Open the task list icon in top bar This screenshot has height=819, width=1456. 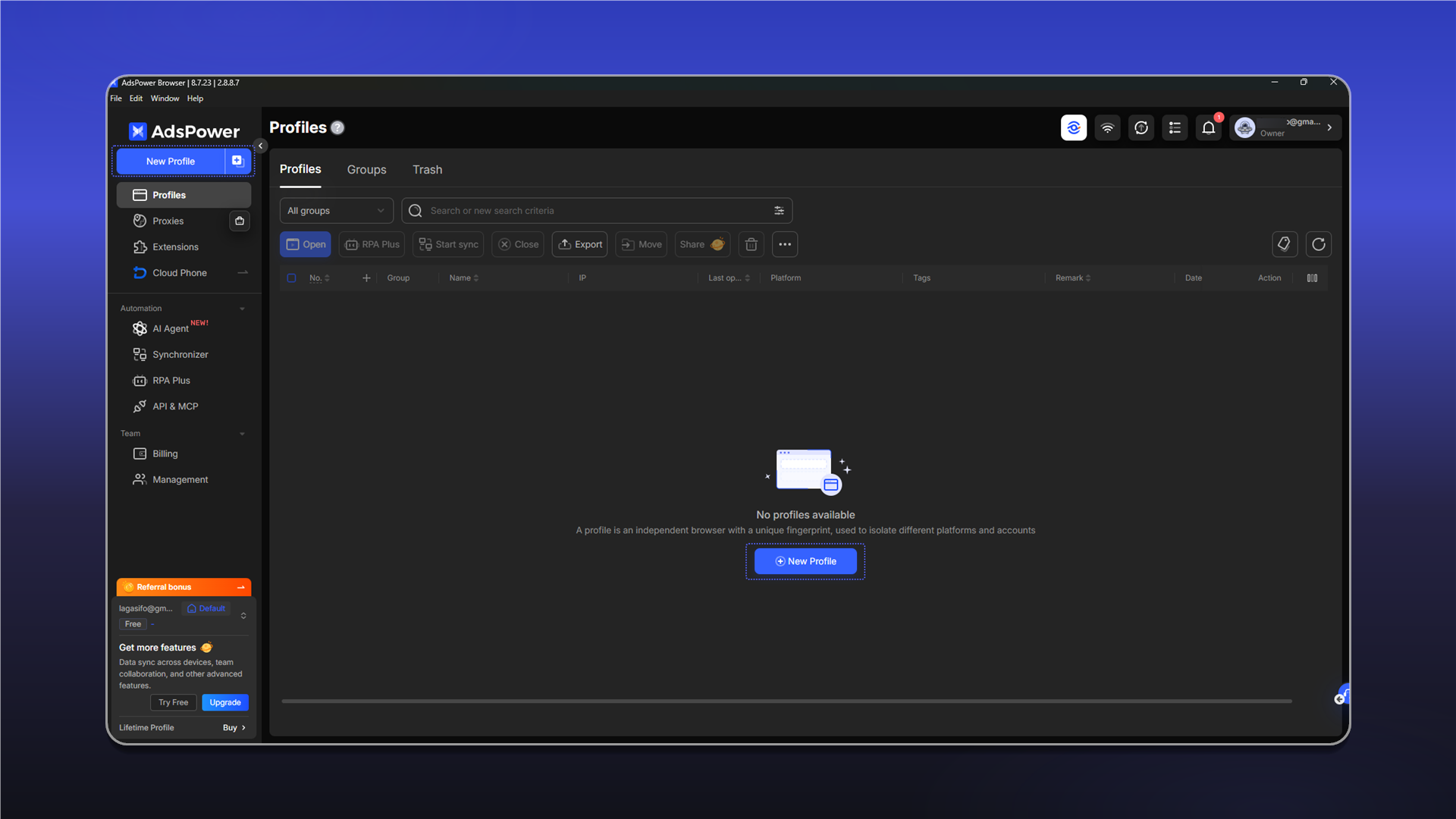(x=1175, y=127)
